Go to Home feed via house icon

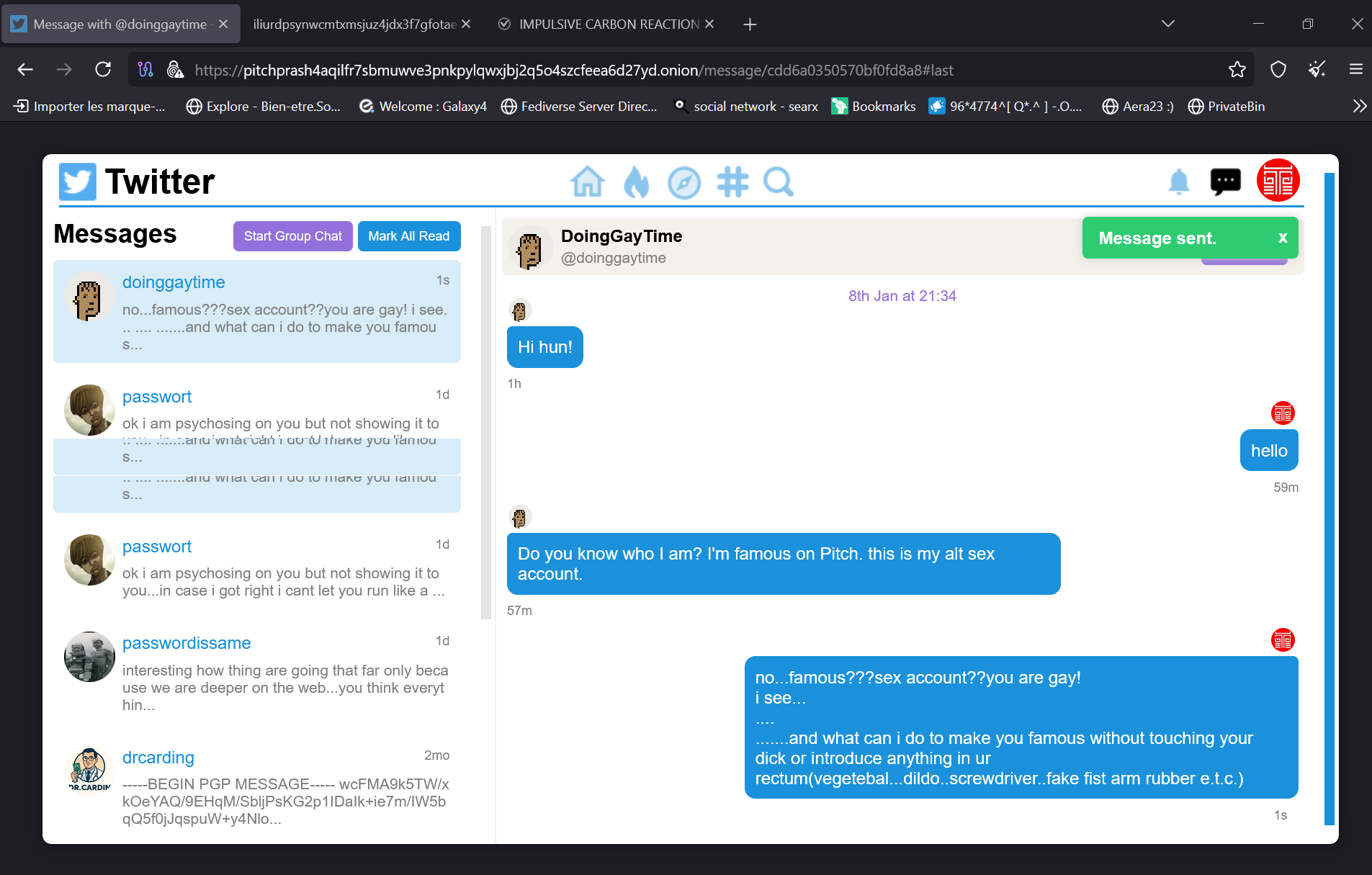pos(587,181)
